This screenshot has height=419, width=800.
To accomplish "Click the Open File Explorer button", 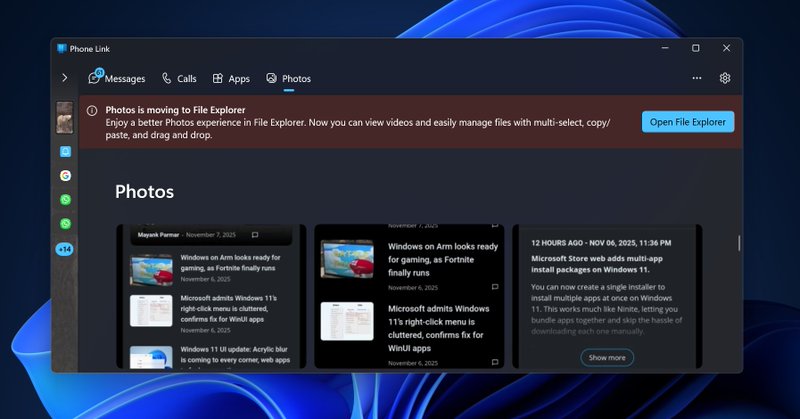I will pyautogui.click(x=688, y=122).
